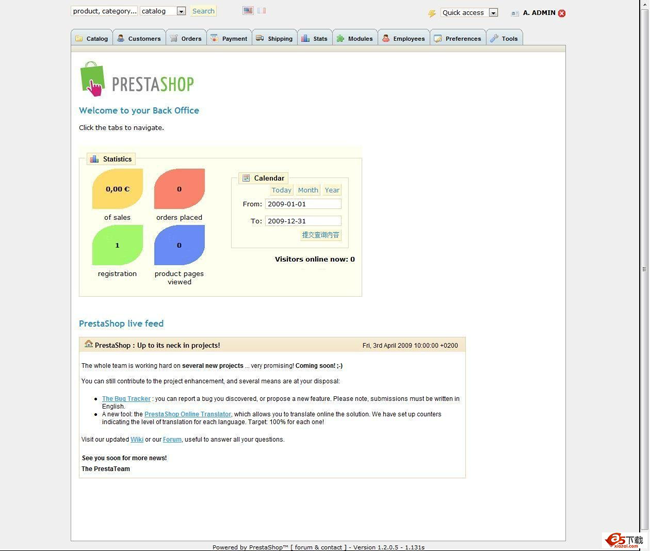This screenshot has width=650, height=551.
Task: Click the product search input field
Action: (104, 11)
